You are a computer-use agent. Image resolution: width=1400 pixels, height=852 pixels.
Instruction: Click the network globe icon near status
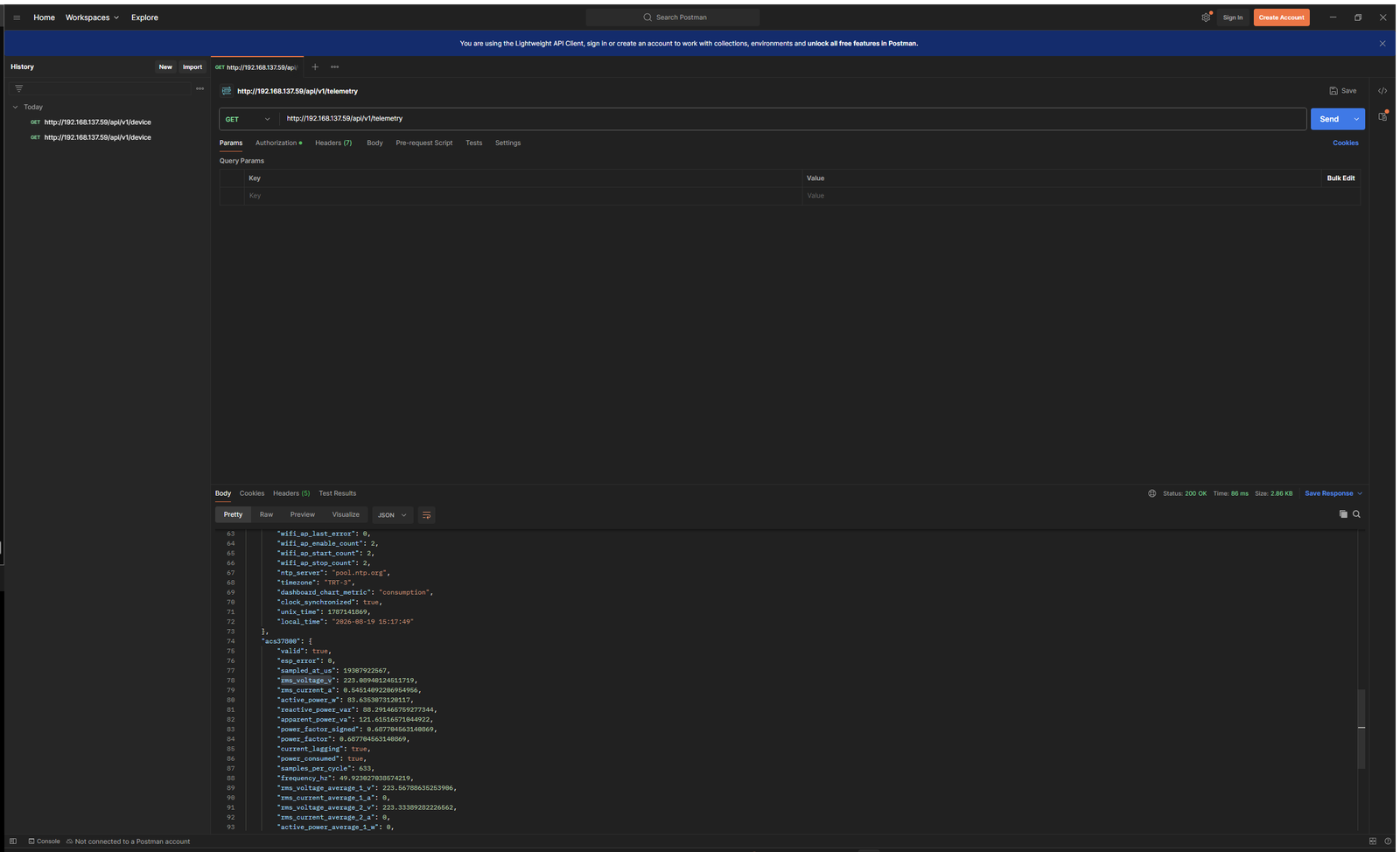[1151, 493]
